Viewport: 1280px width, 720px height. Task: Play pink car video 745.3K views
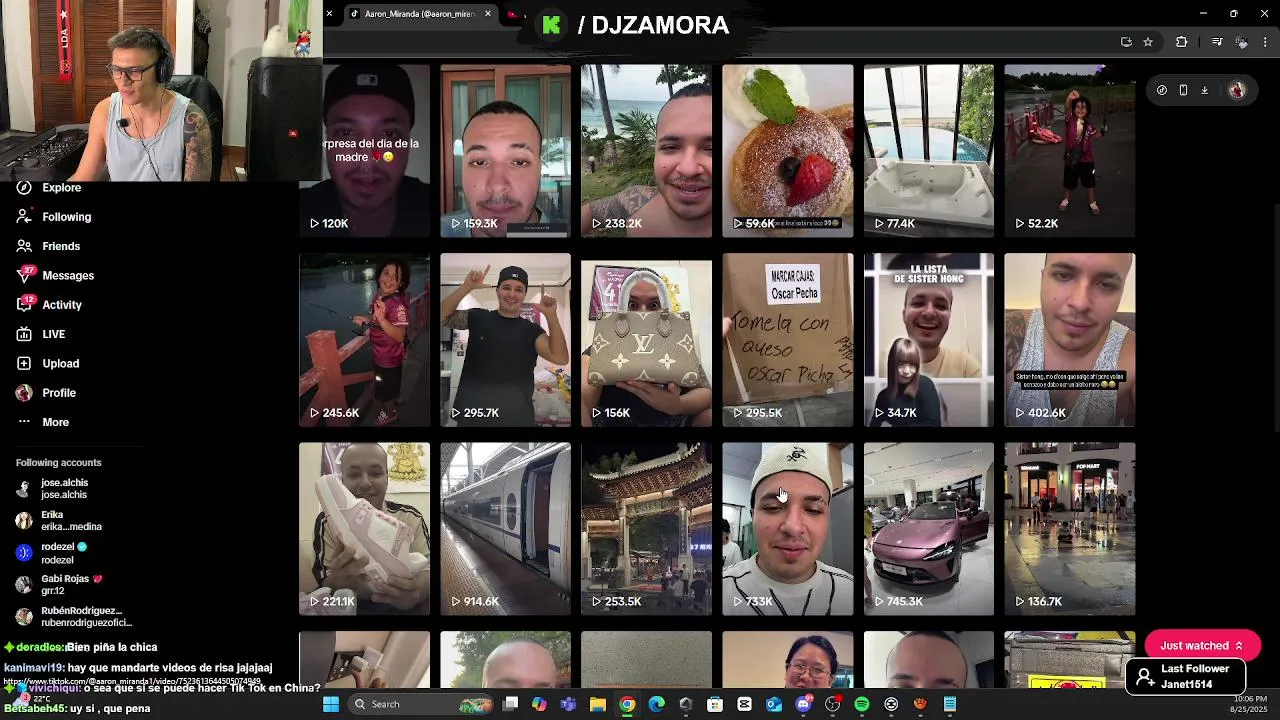click(929, 529)
